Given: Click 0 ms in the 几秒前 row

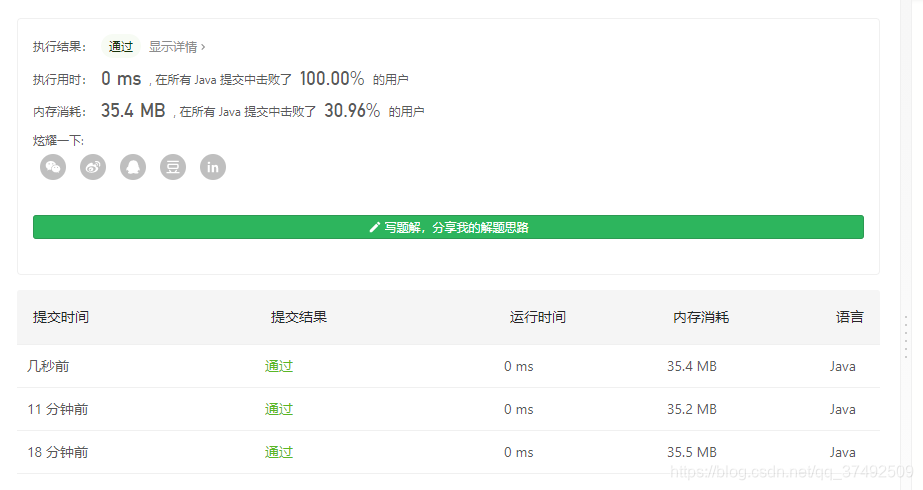Looking at the screenshot, I should 519,366.
